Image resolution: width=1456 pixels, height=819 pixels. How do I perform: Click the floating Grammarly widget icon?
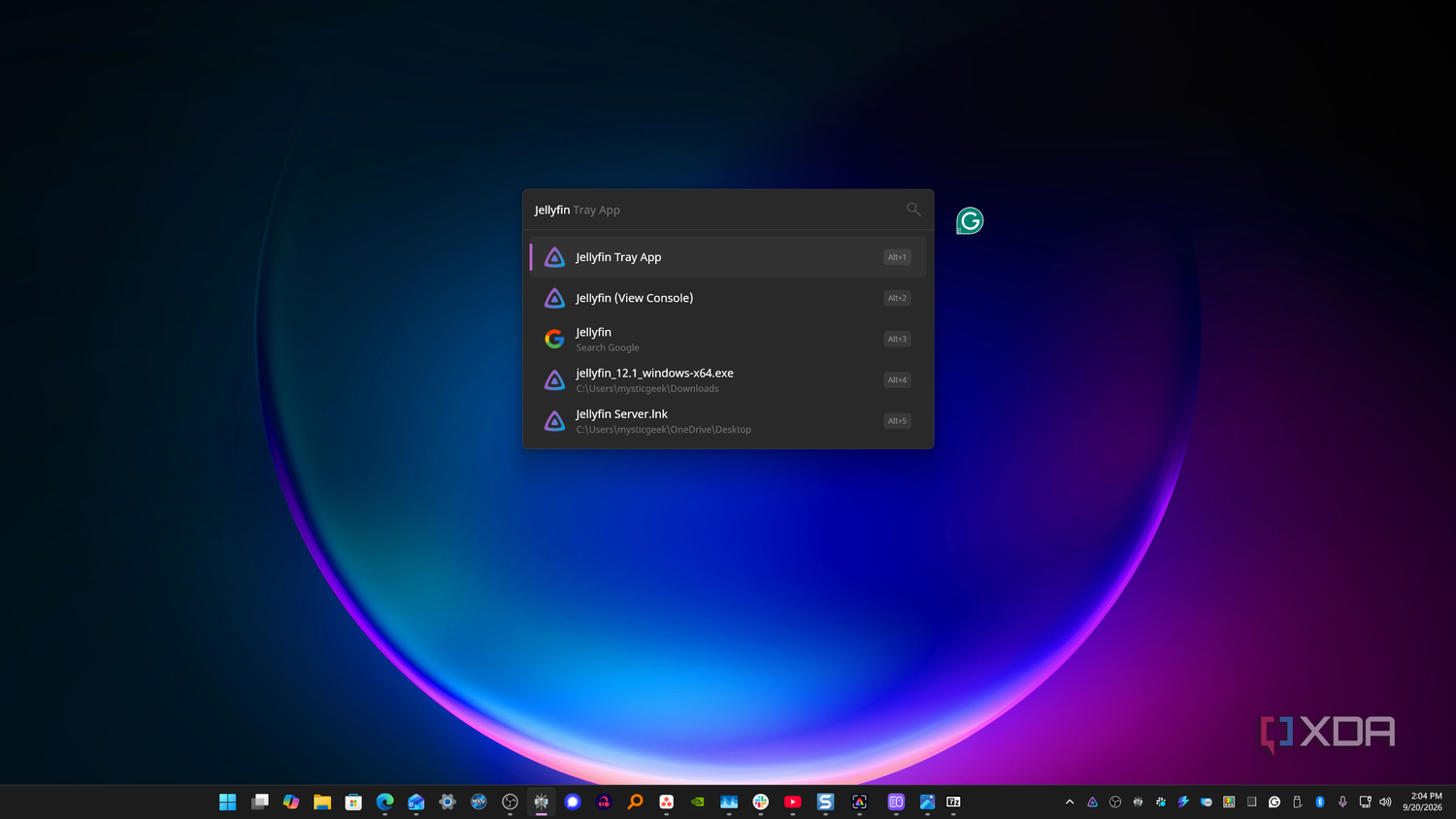(970, 221)
